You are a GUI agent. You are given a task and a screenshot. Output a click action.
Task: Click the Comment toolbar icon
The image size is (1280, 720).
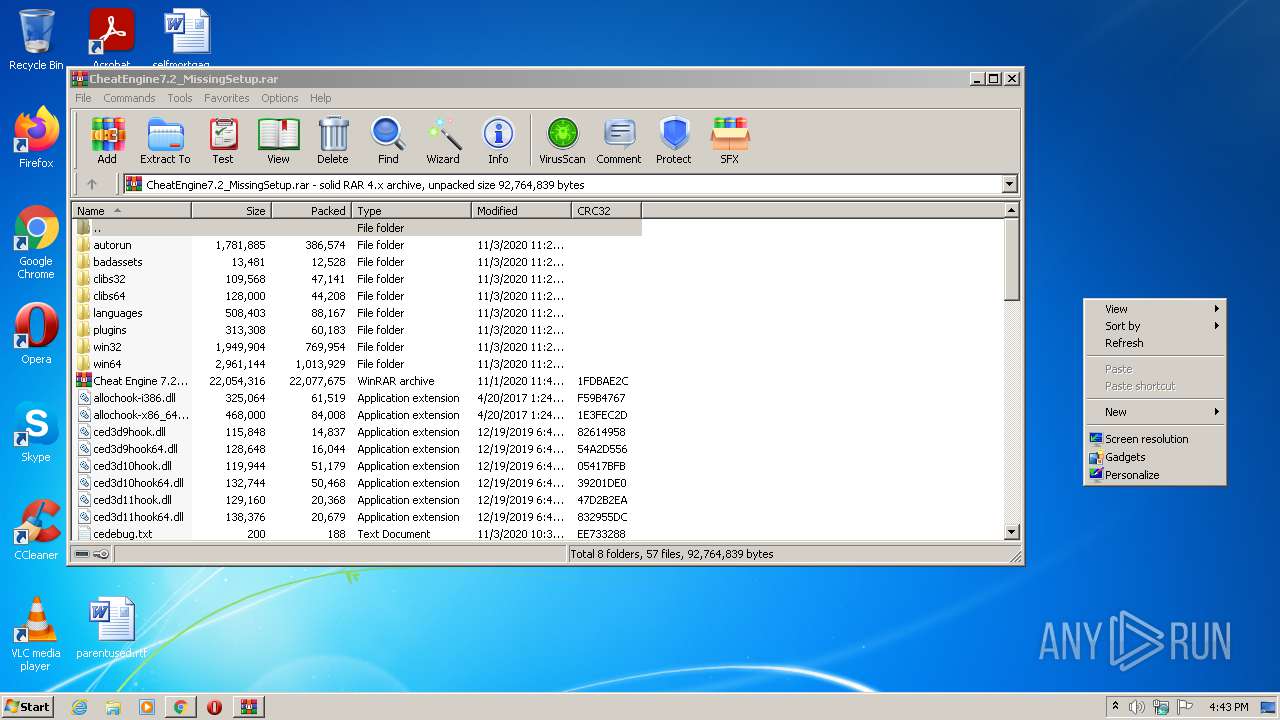point(619,140)
